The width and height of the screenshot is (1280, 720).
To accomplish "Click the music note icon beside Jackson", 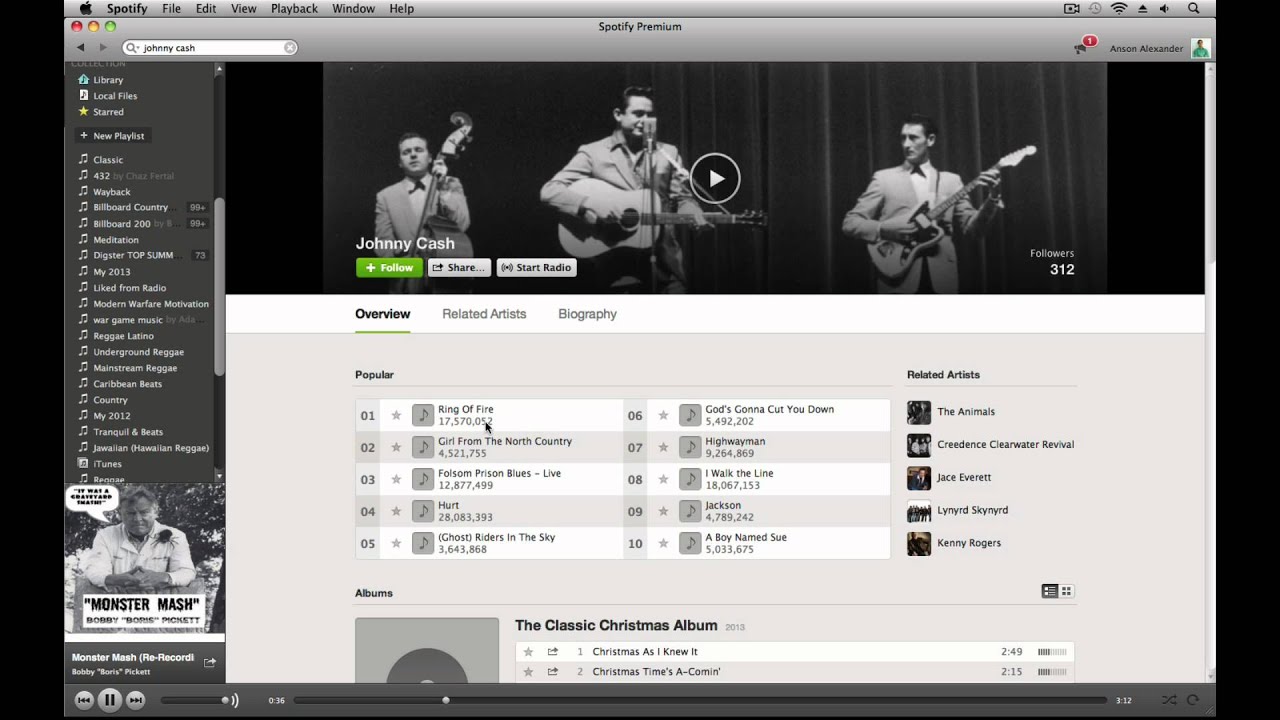I will tap(690, 511).
